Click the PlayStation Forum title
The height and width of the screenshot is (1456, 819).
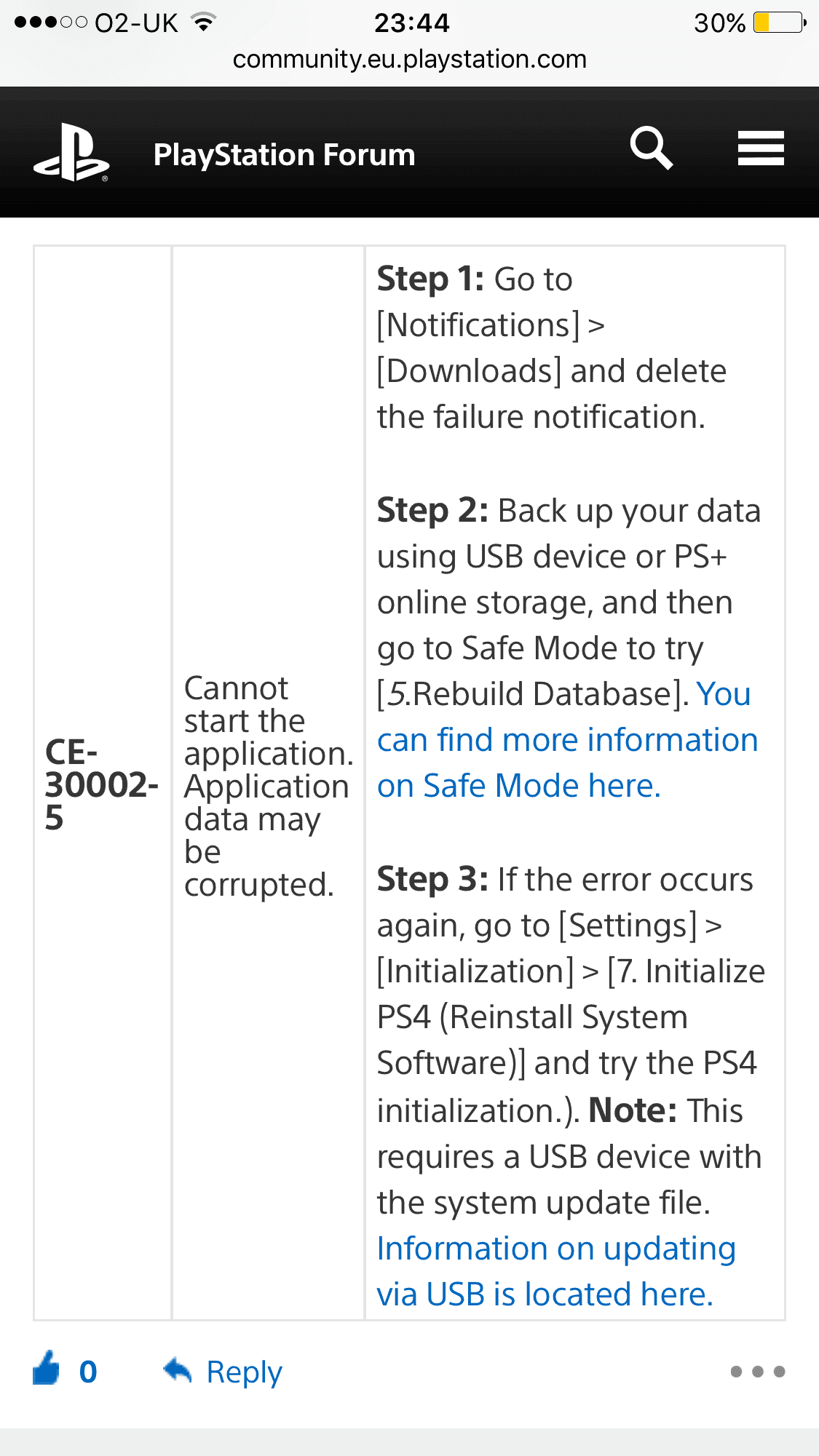pyautogui.click(x=284, y=154)
